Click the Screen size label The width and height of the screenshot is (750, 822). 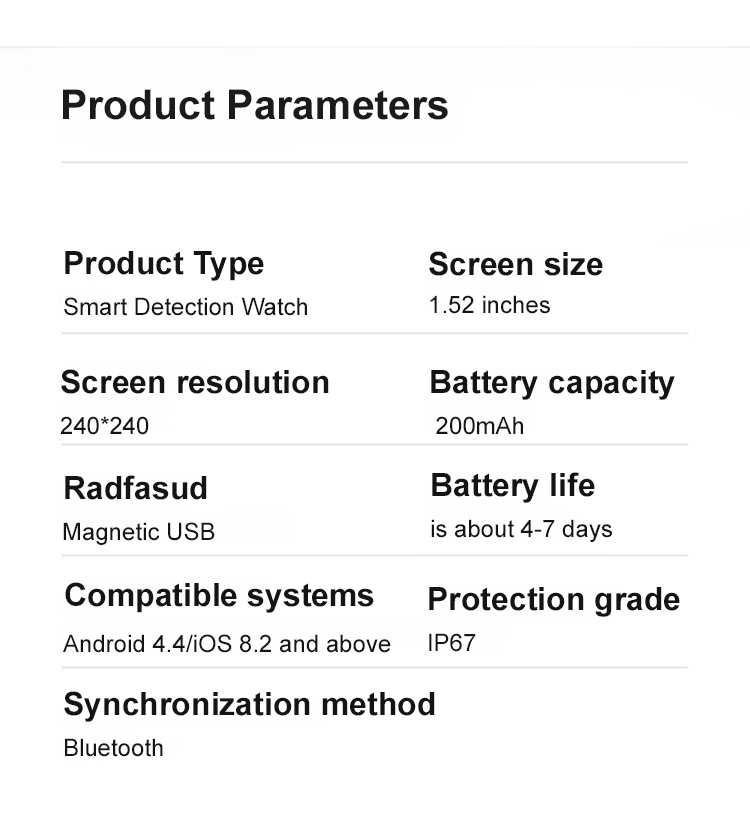pyautogui.click(x=515, y=265)
